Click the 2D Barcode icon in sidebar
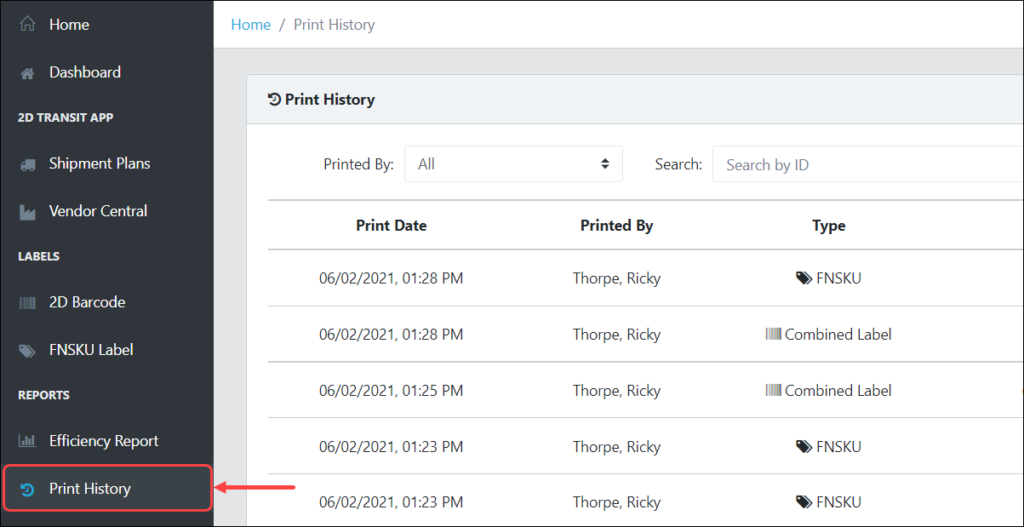Screen dimensions: 1024x527 click(x=27, y=303)
